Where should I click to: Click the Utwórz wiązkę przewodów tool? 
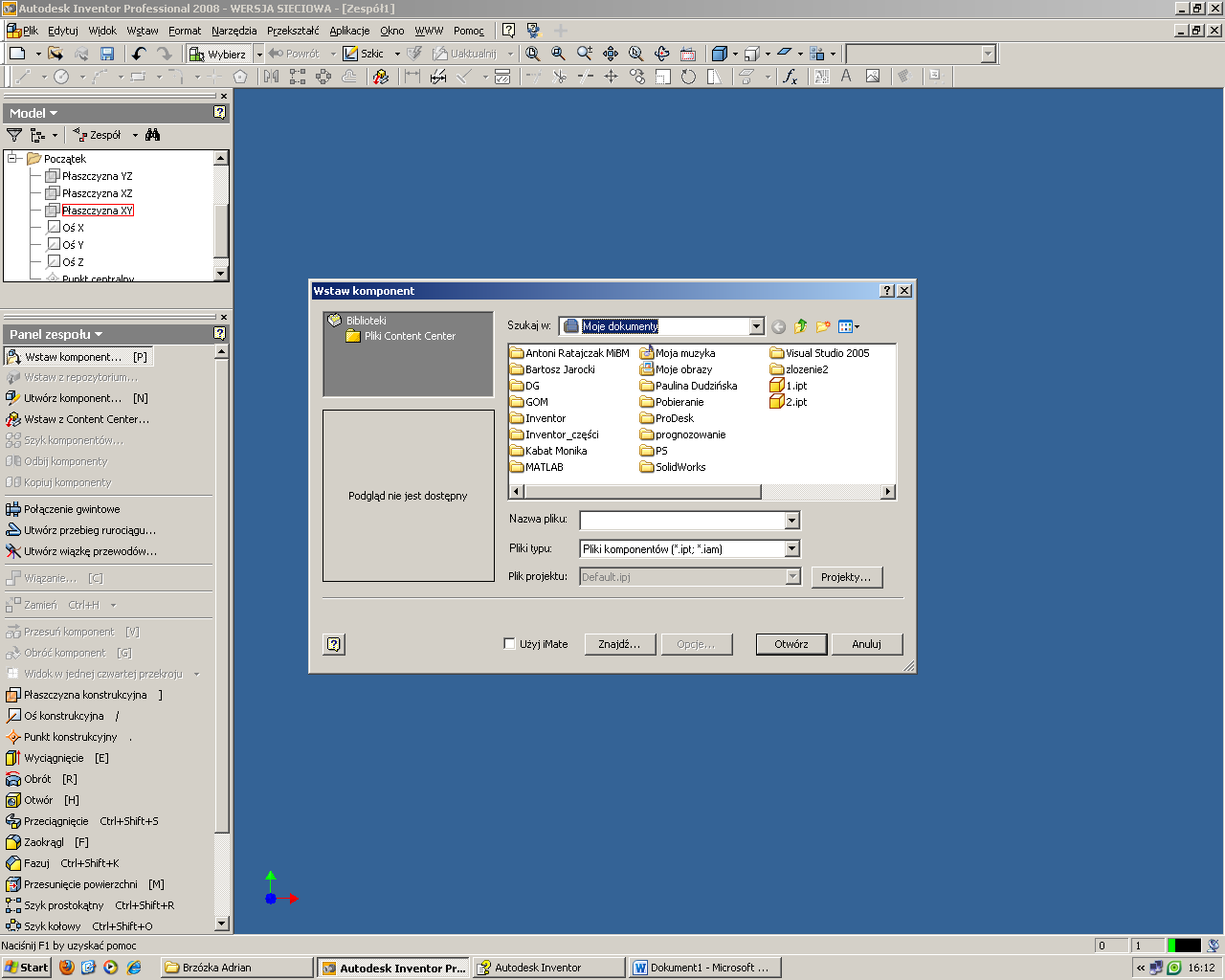(81, 551)
